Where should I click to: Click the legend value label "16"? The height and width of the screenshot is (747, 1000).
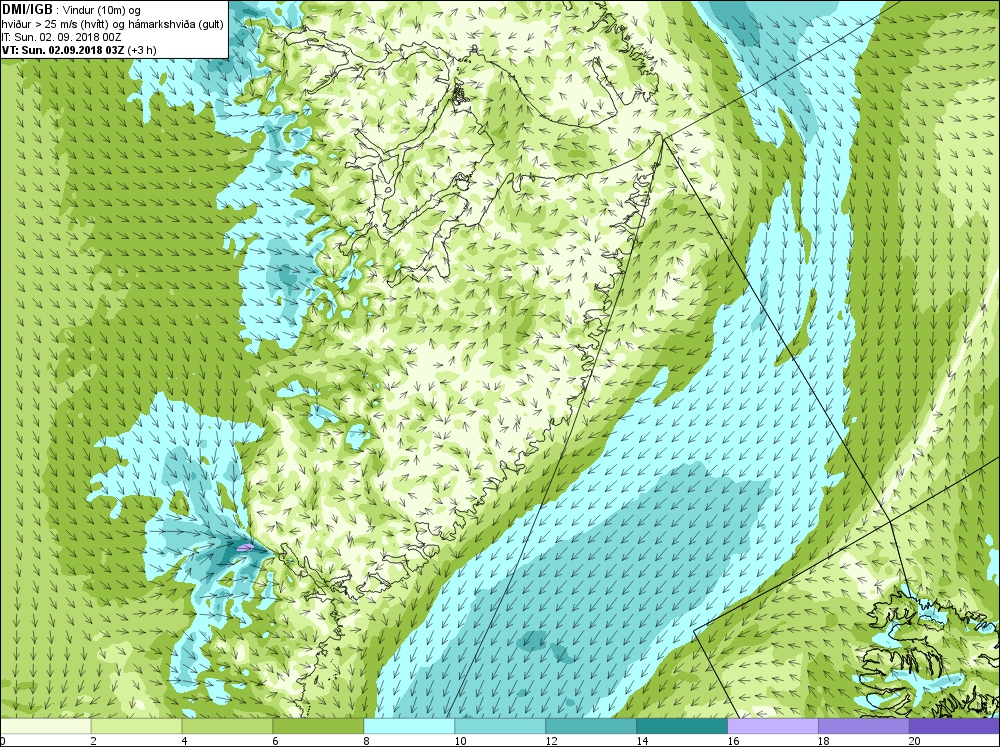[x=733, y=741]
